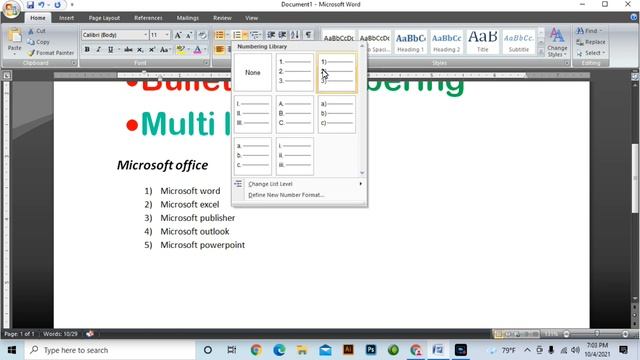The image size is (640, 360).
Task: Cut the selected text
Action: click(x=37, y=31)
